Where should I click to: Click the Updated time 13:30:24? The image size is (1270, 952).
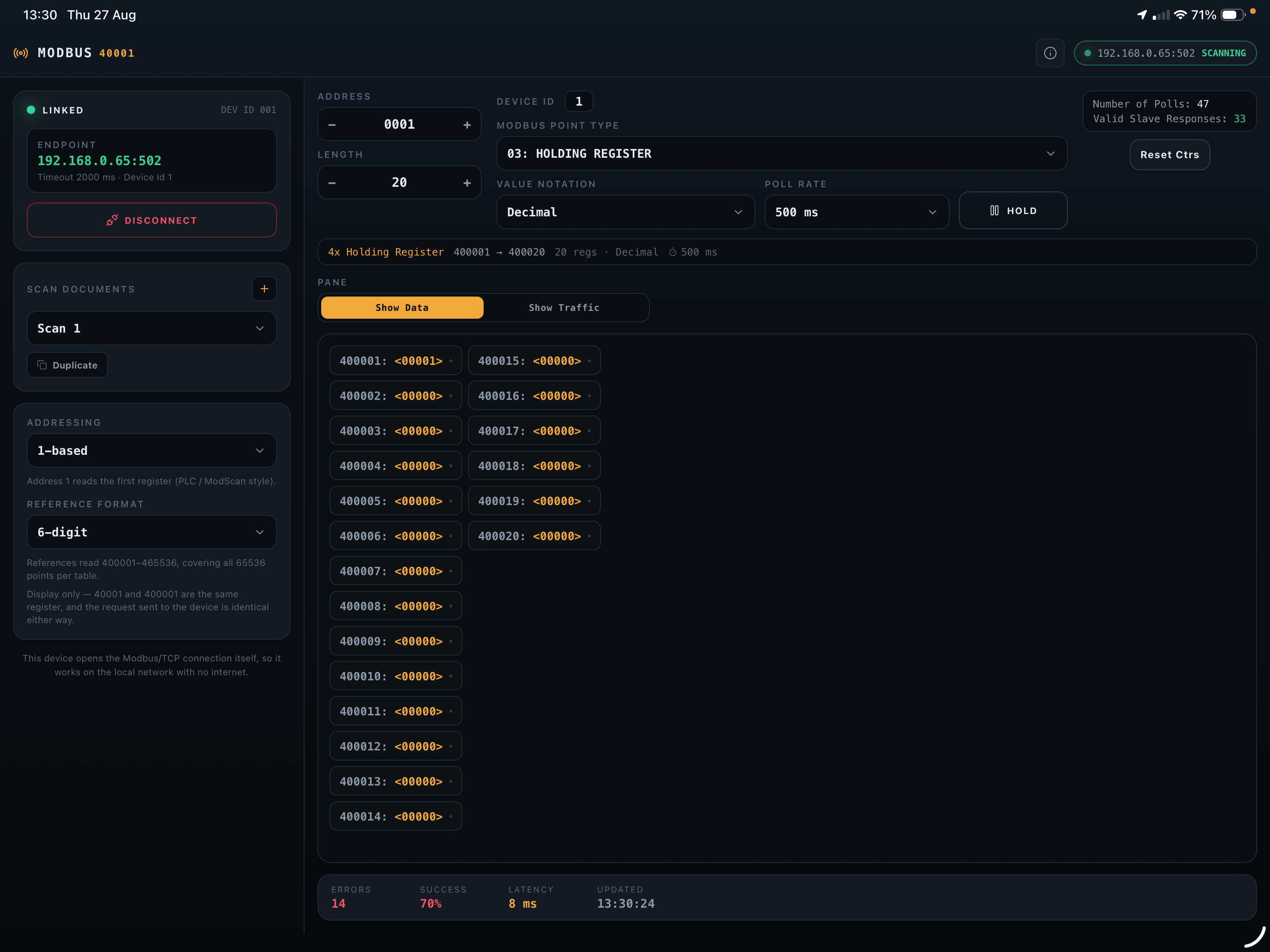pos(626,903)
